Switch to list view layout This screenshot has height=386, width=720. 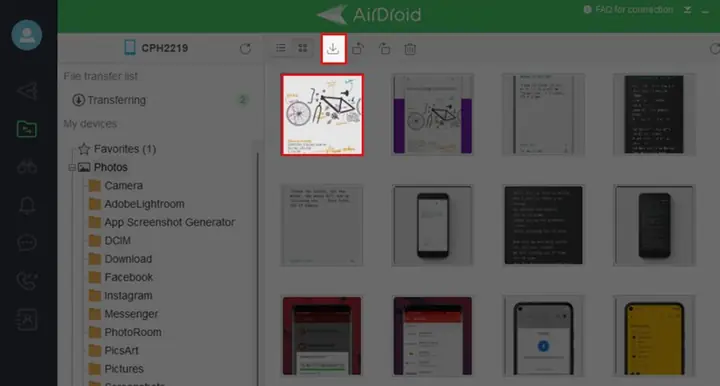[281, 48]
